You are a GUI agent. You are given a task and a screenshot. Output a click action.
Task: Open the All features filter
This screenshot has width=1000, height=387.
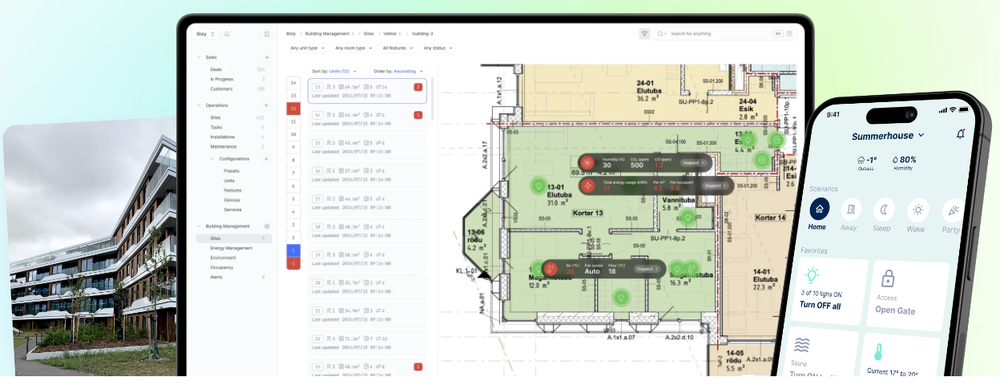point(397,48)
